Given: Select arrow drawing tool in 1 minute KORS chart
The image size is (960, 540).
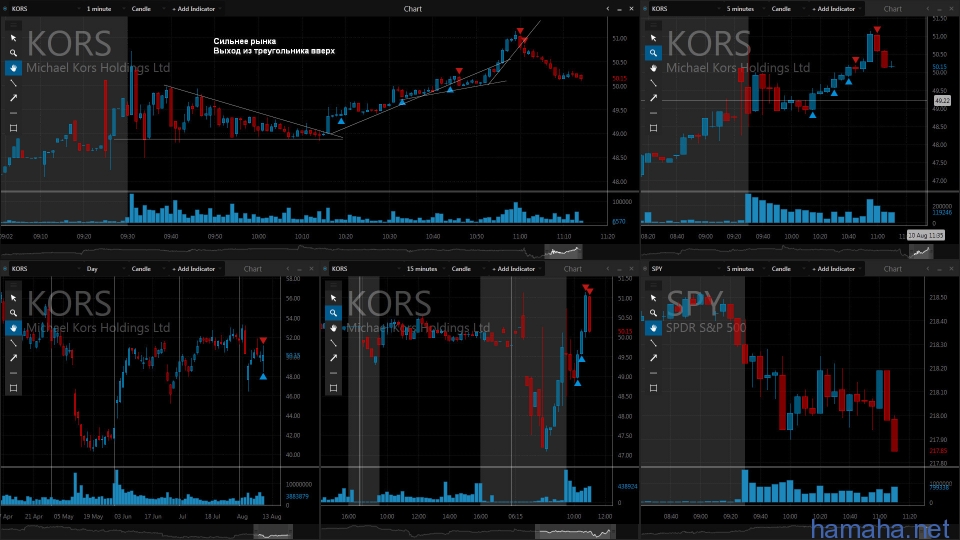Looking at the screenshot, I should [x=13, y=98].
